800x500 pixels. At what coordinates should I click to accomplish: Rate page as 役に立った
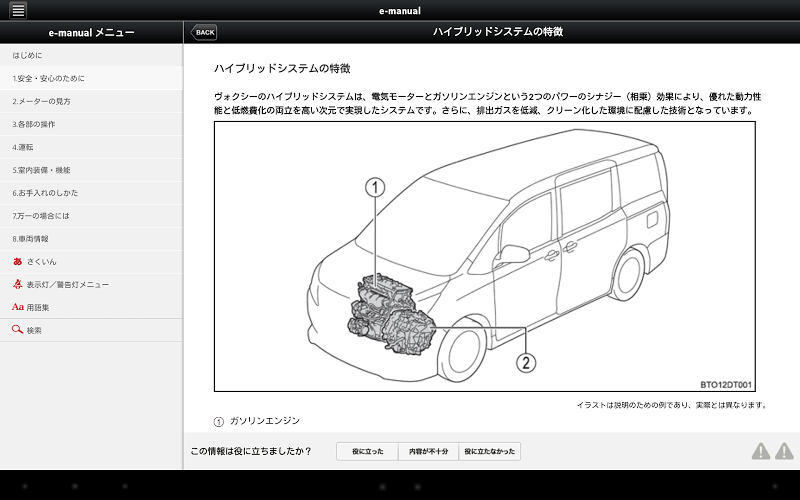(367, 452)
